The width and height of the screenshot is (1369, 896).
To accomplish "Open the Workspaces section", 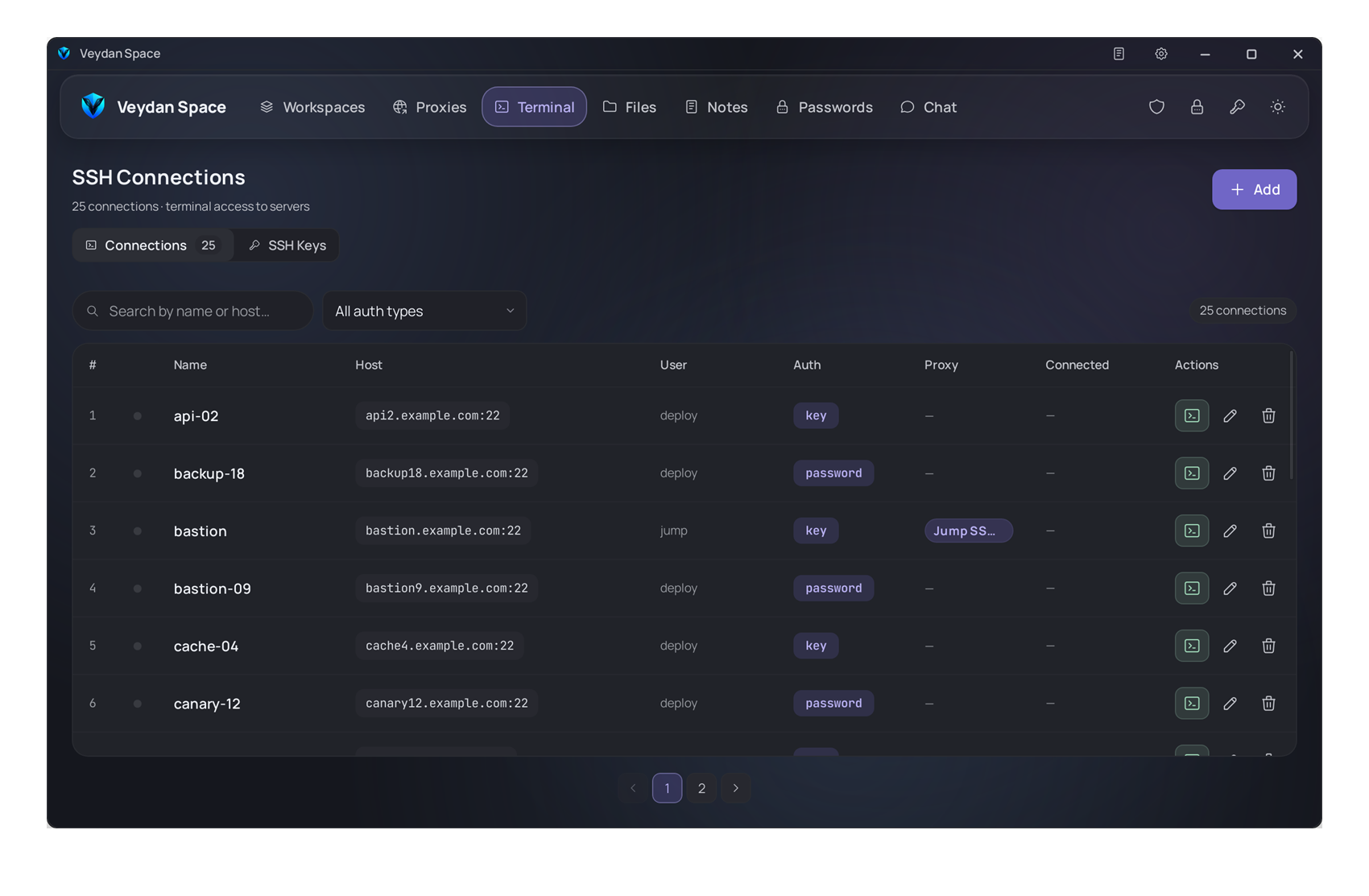I will pyautogui.click(x=312, y=107).
